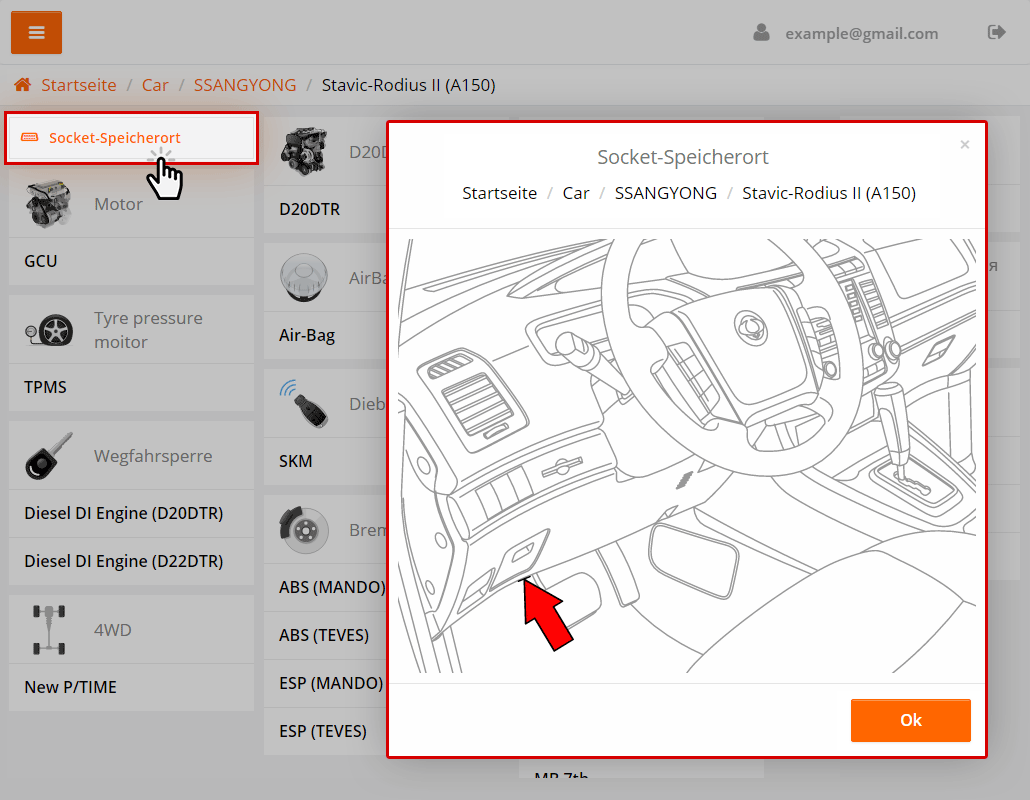This screenshot has height=800, width=1030.
Task: Click the Motor engine icon
Action: click(x=48, y=204)
